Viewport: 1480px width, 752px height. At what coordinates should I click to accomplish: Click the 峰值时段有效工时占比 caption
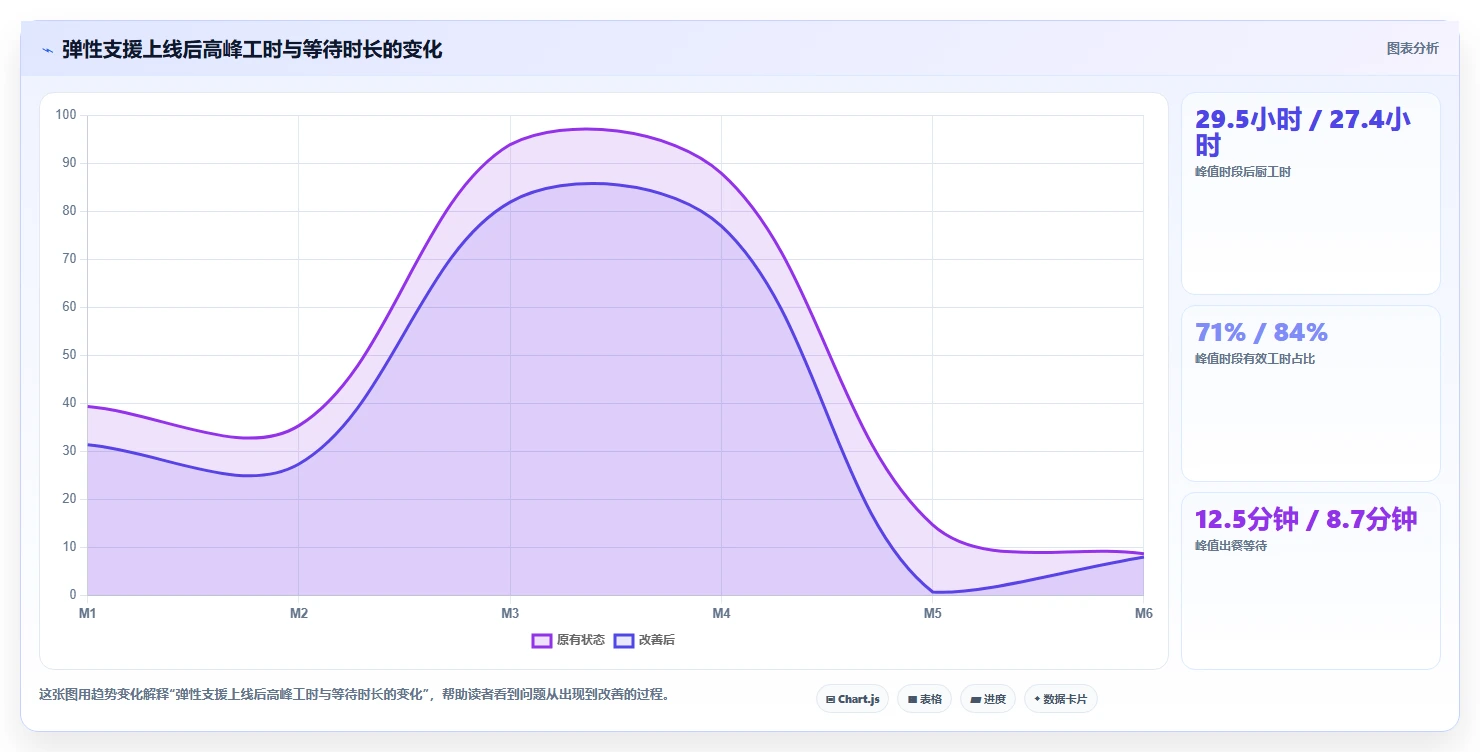1255,359
